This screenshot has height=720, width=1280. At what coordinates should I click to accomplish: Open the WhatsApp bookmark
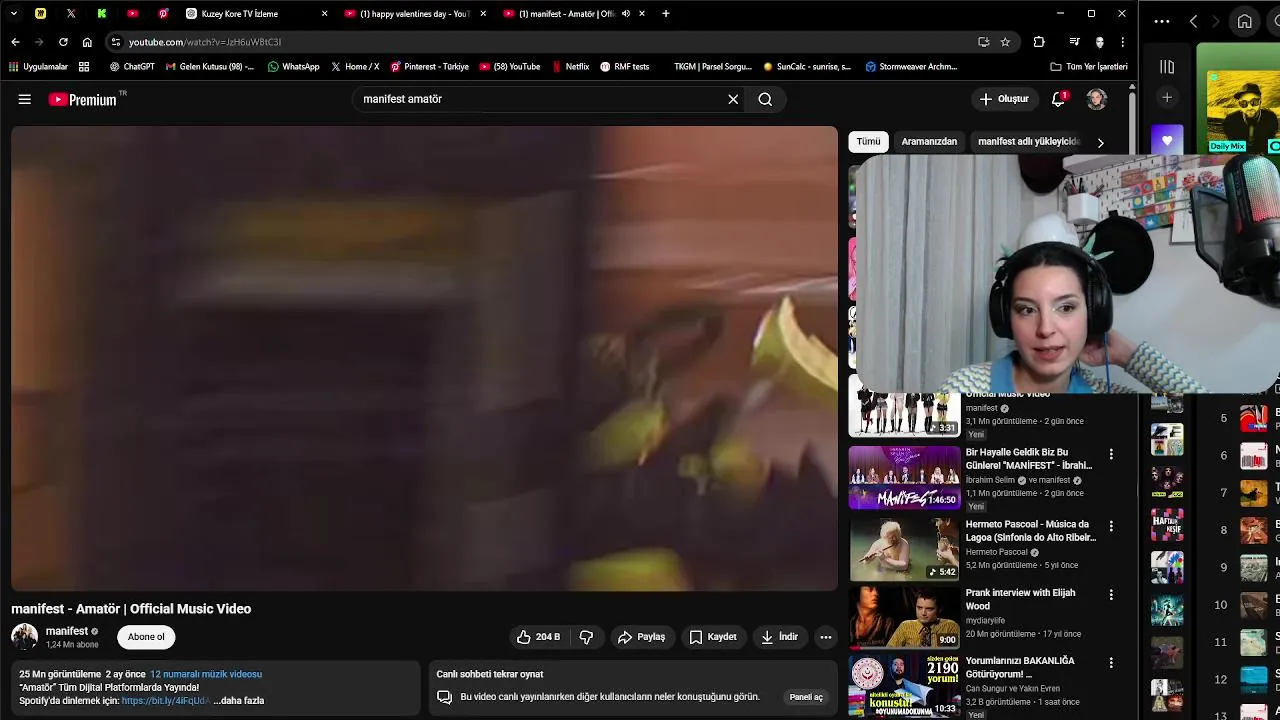pos(293,67)
